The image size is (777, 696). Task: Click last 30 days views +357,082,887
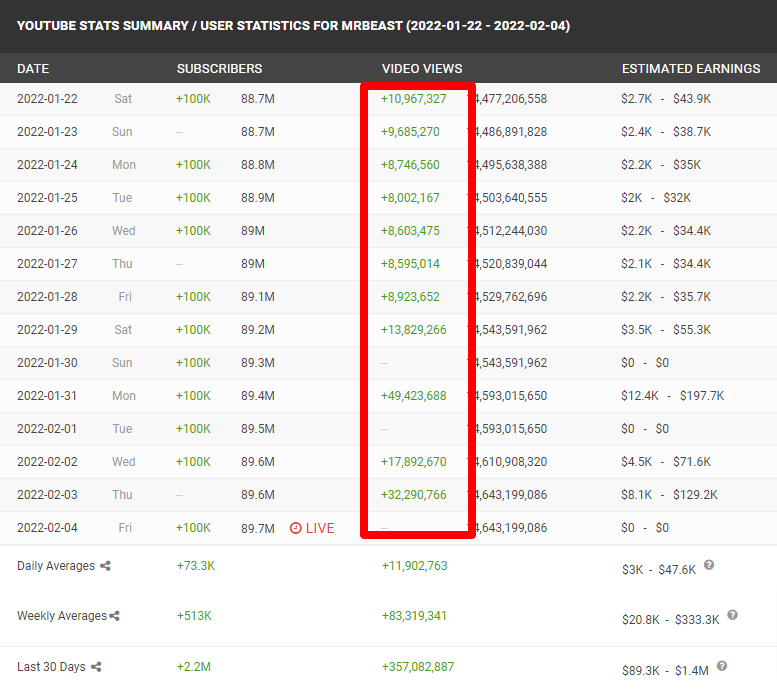418,667
